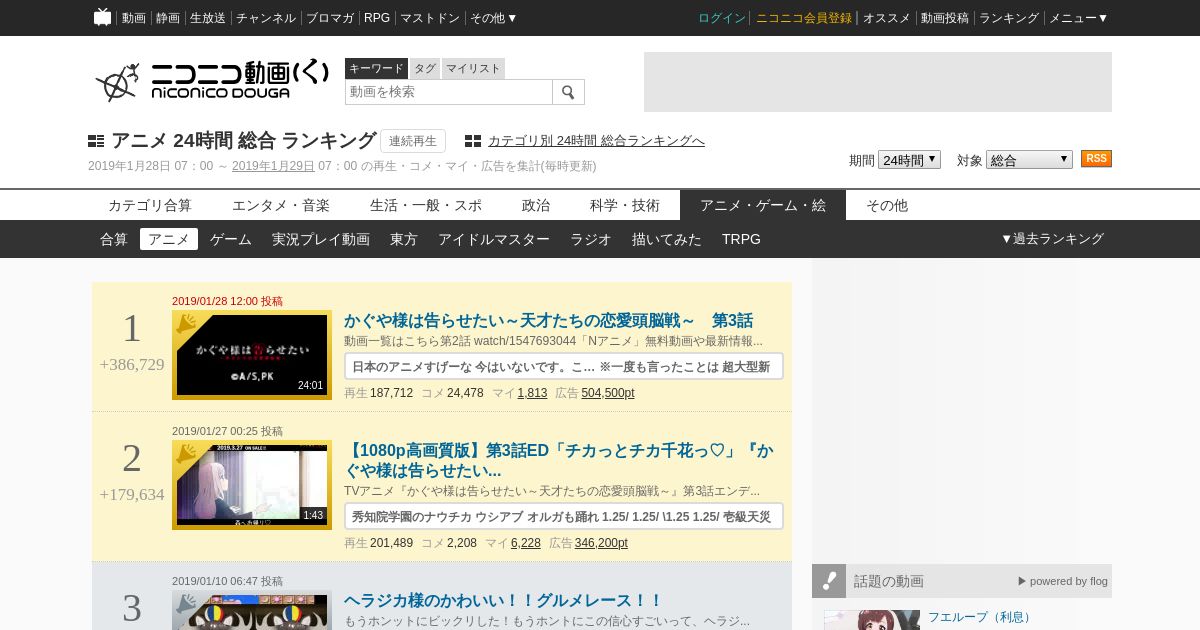
Task: Click the pen icon beside 話題の動画
Action: (x=829, y=581)
